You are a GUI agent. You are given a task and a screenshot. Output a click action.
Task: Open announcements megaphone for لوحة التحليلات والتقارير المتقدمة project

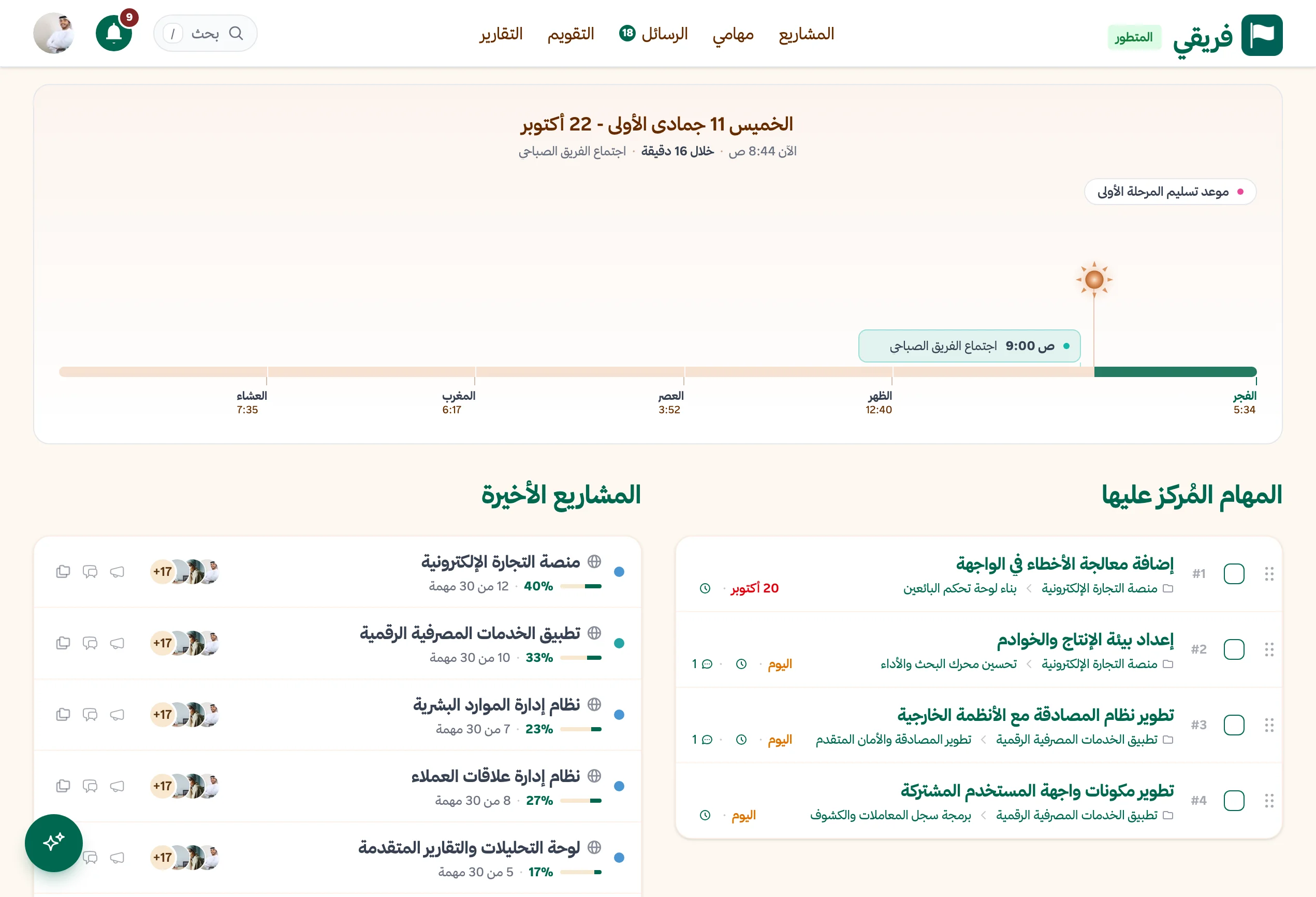tap(117, 857)
